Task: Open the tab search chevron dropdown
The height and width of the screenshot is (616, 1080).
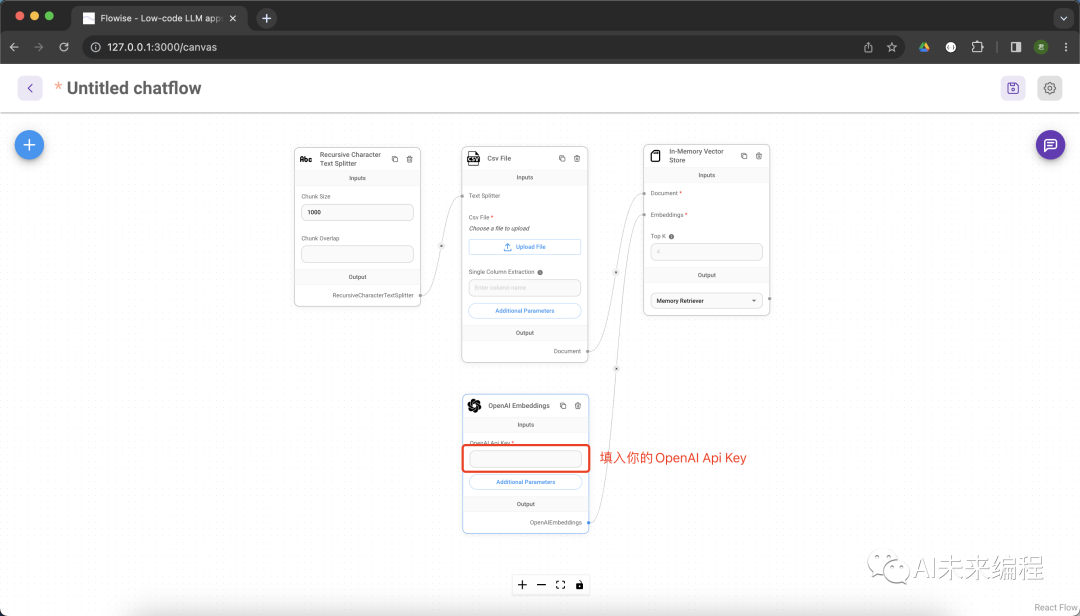Action: [x=1063, y=19]
